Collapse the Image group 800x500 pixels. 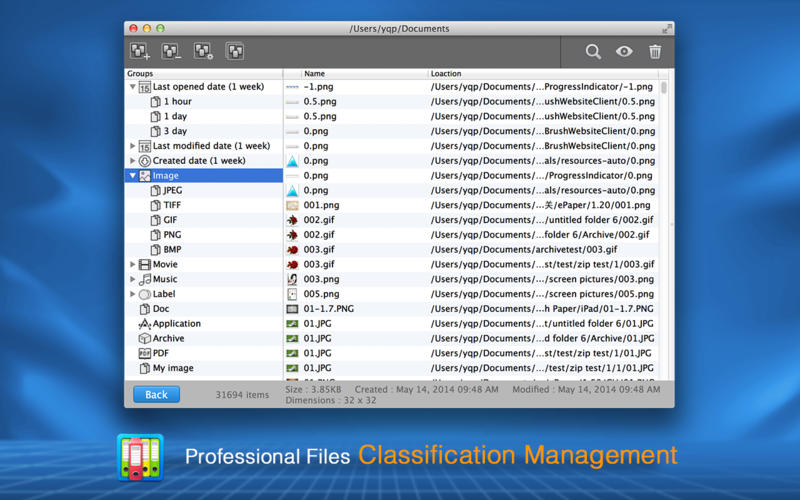pyautogui.click(x=133, y=176)
